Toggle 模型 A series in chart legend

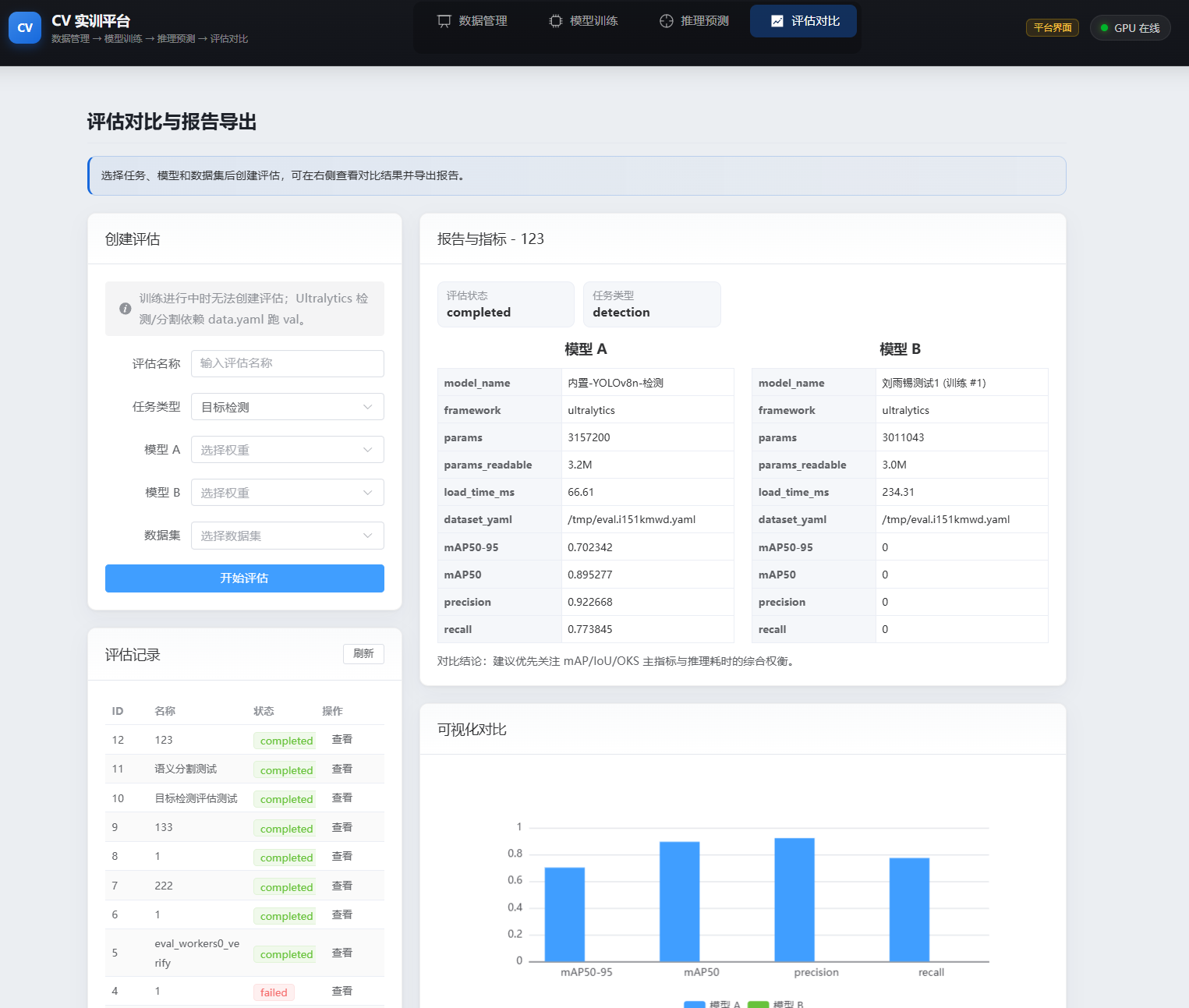(711, 1004)
